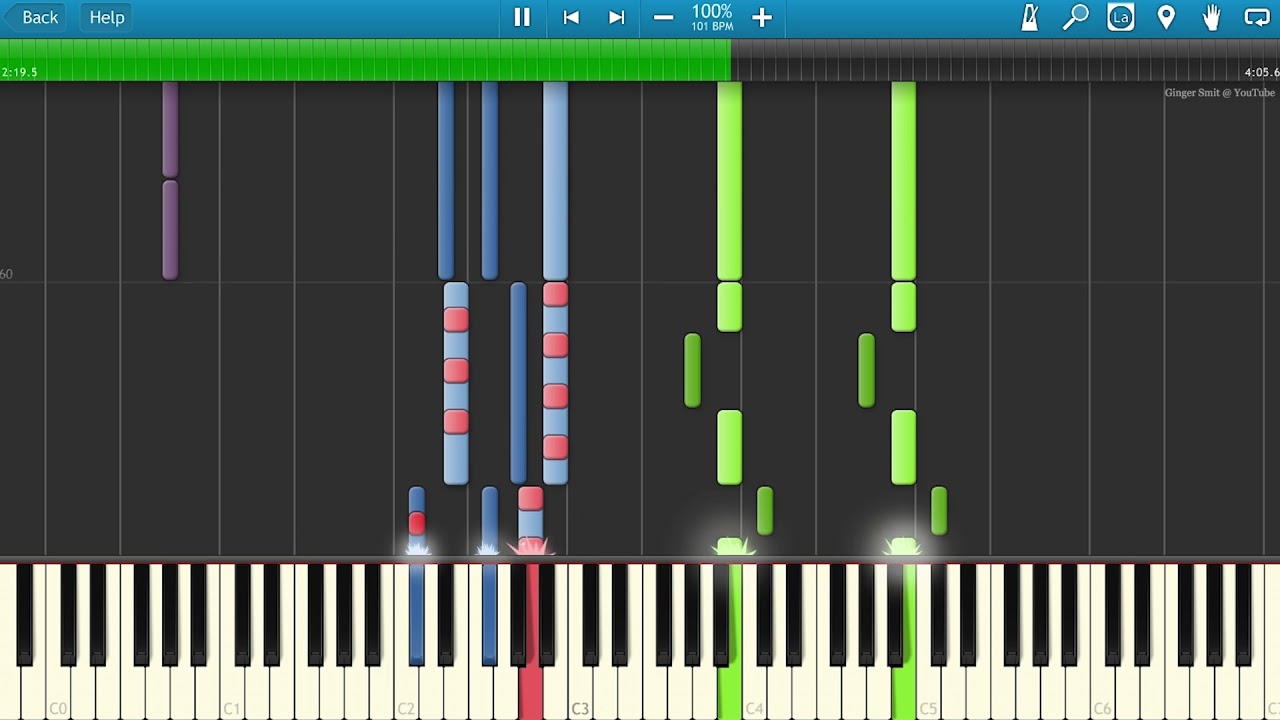Click the 100% 101 BPM tempo display
The image size is (1280, 720).
(x=712, y=17)
